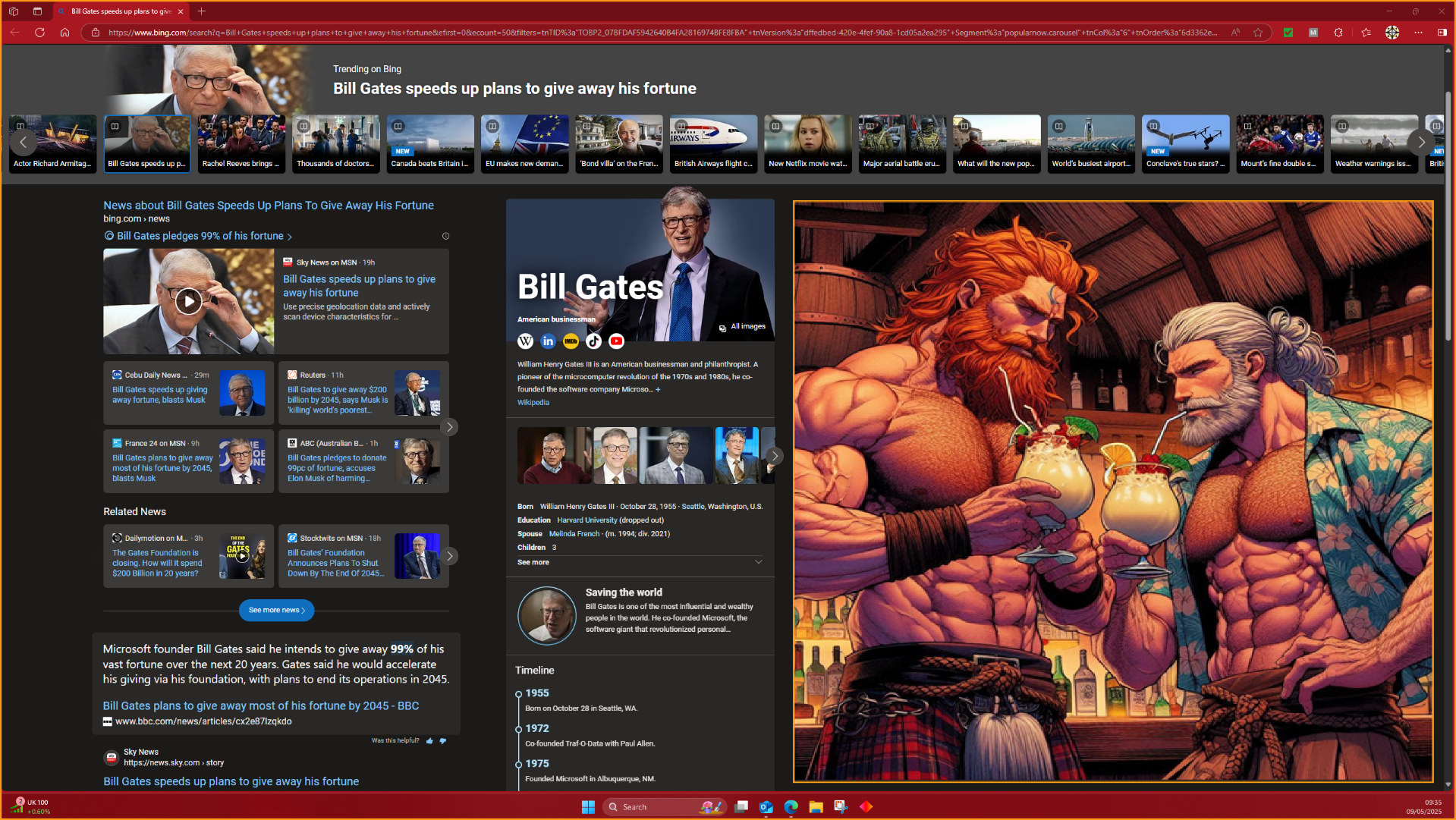Screen dimensions: 1456x820
Task: Open Bill Gates IMDb profile icon
Action: 571,341
